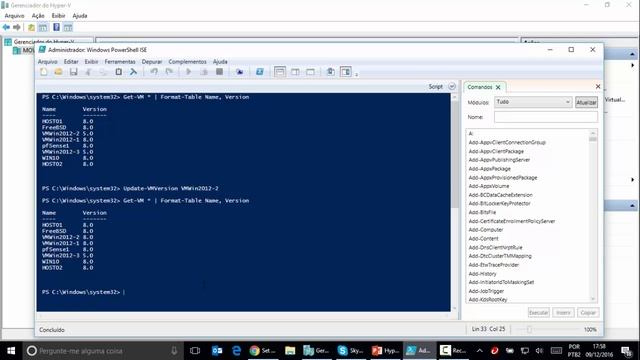Expand the Script pane chevron
The height and width of the screenshot is (360, 640).
(452, 87)
